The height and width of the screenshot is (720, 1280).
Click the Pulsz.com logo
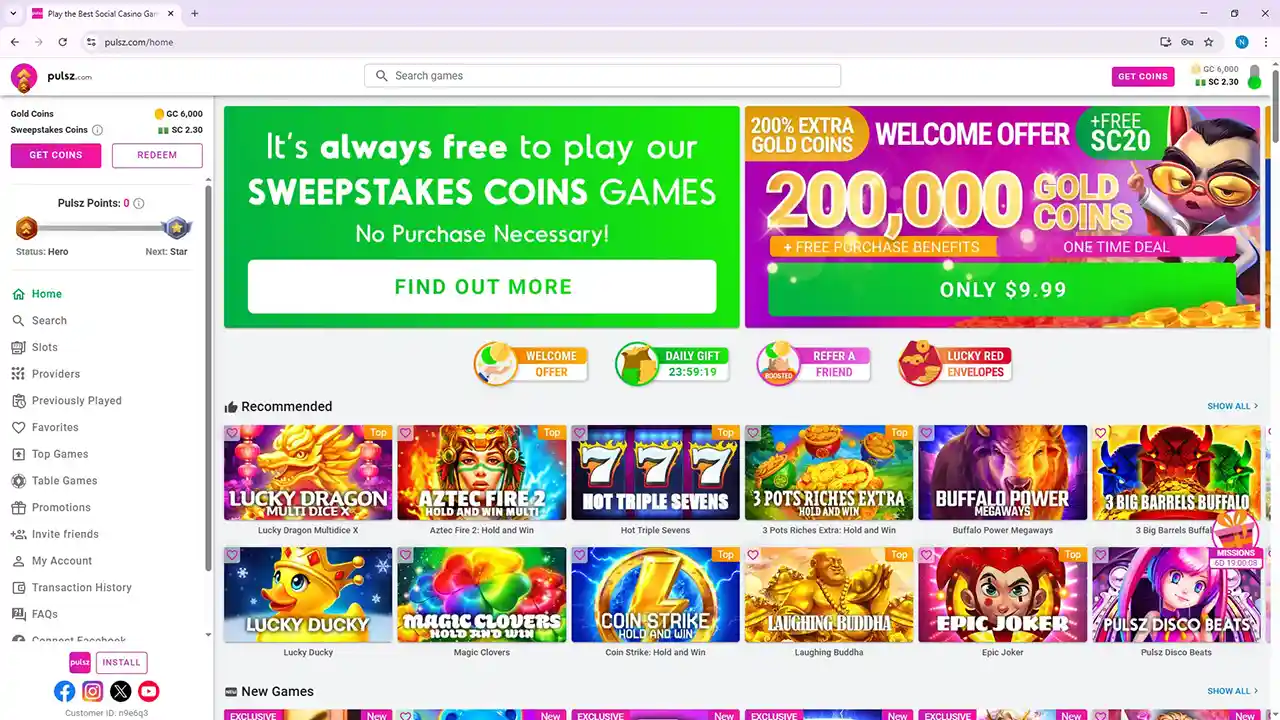51,77
